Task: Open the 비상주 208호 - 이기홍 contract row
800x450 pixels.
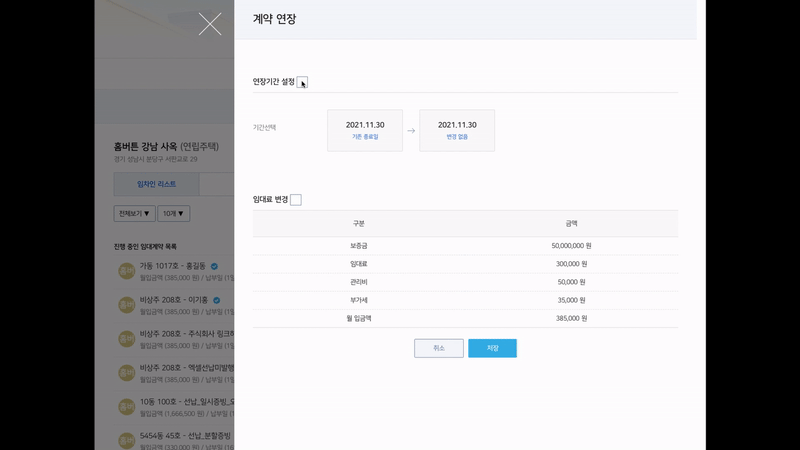Action: (174, 305)
